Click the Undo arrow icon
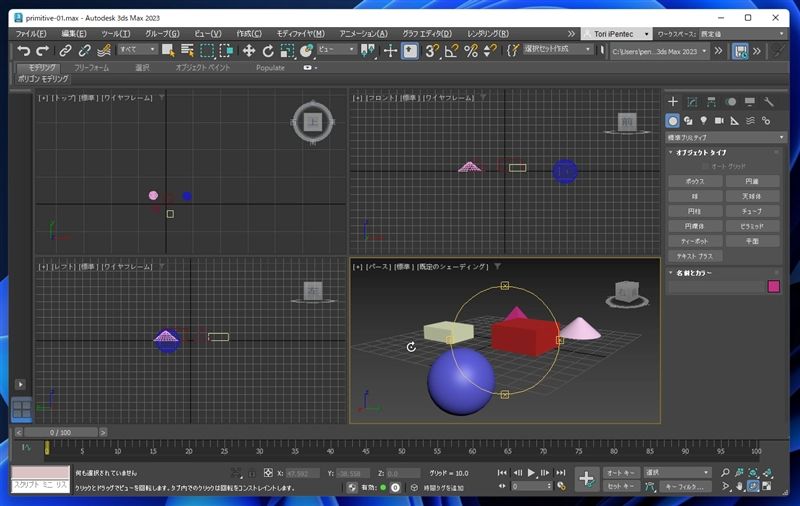800x506 pixels. tap(23, 50)
